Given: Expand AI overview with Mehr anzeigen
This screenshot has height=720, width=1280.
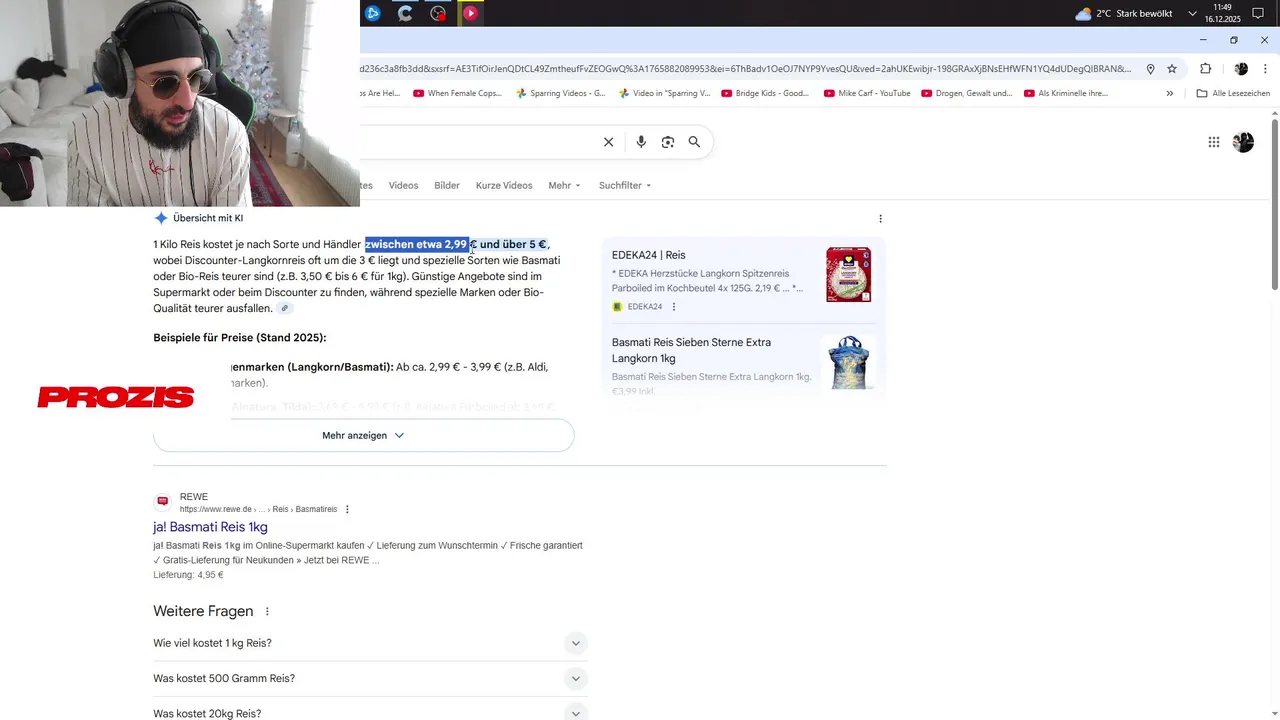Looking at the screenshot, I should (x=363, y=435).
